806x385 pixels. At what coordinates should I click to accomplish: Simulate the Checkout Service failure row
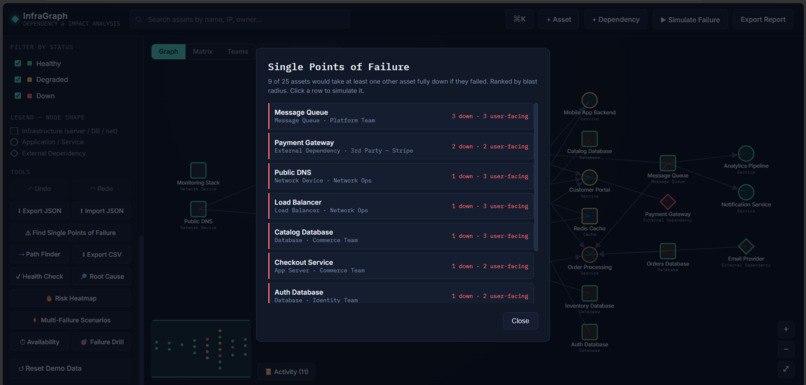pos(400,266)
